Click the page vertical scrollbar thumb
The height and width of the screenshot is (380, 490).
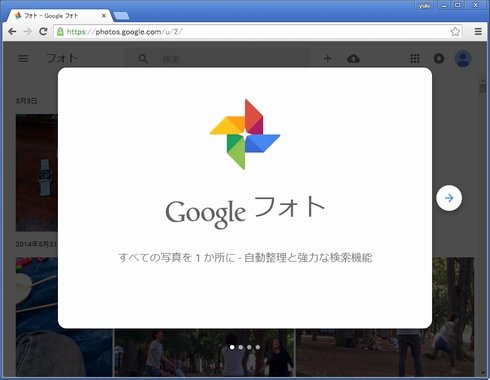482,88
